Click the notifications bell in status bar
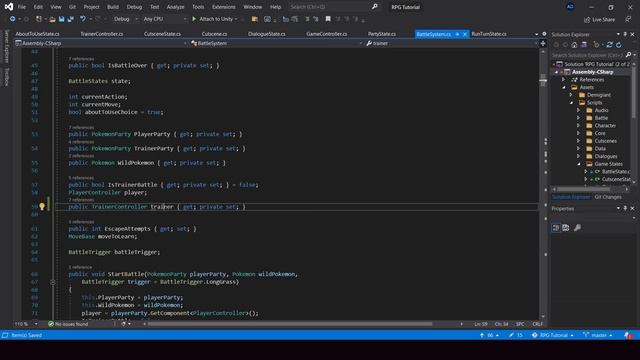The image size is (640, 360). tap(628, 335)
